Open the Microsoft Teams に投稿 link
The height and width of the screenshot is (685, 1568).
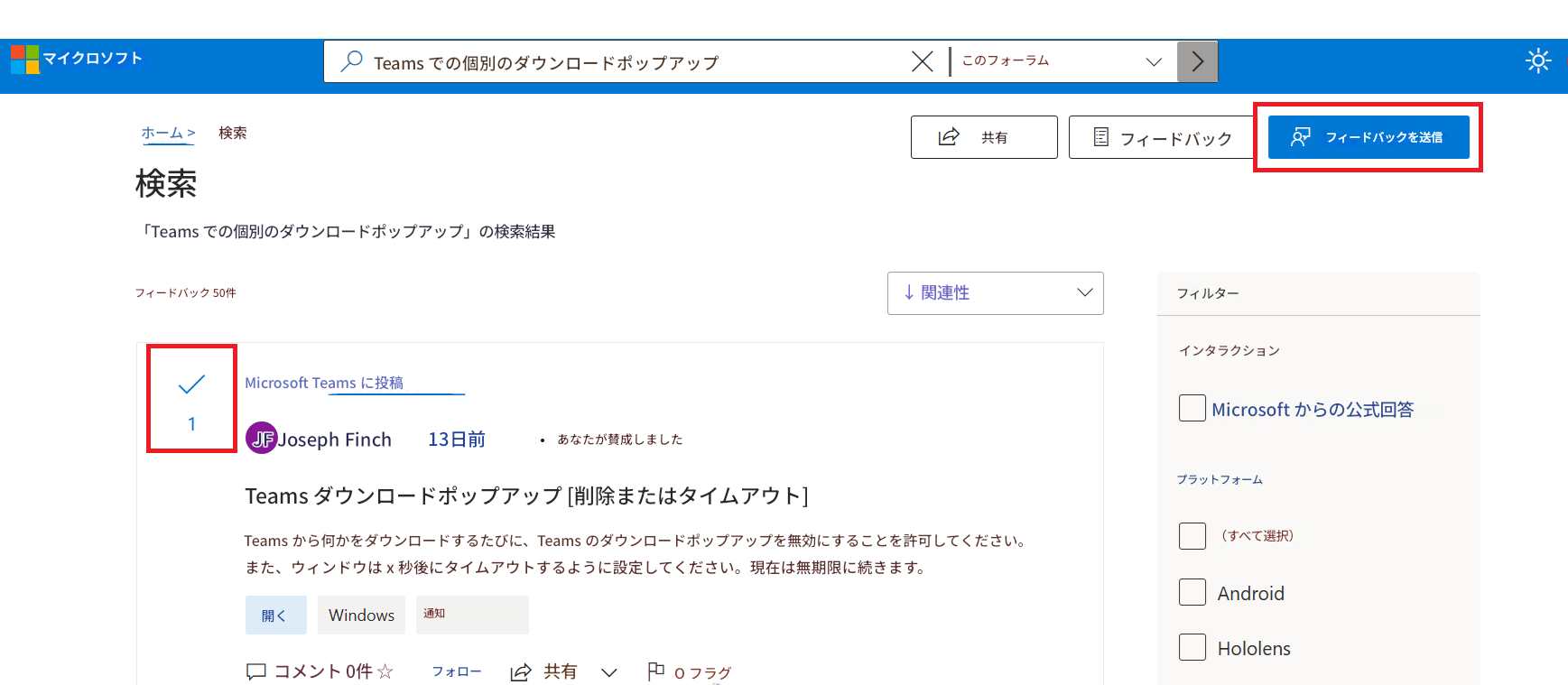[324, 383]
